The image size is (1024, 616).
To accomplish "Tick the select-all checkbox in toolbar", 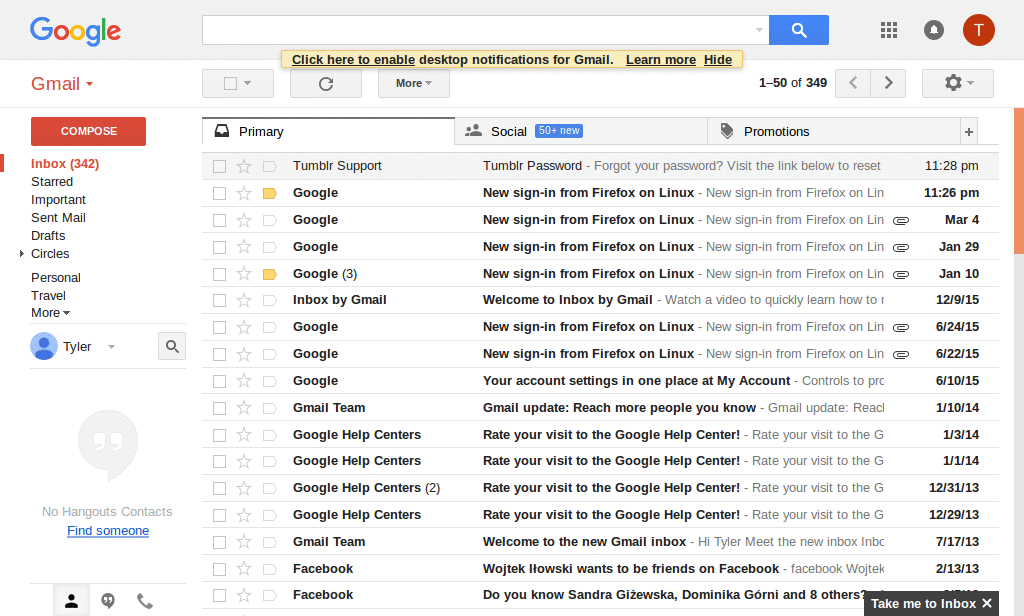I will click(230, 84).
